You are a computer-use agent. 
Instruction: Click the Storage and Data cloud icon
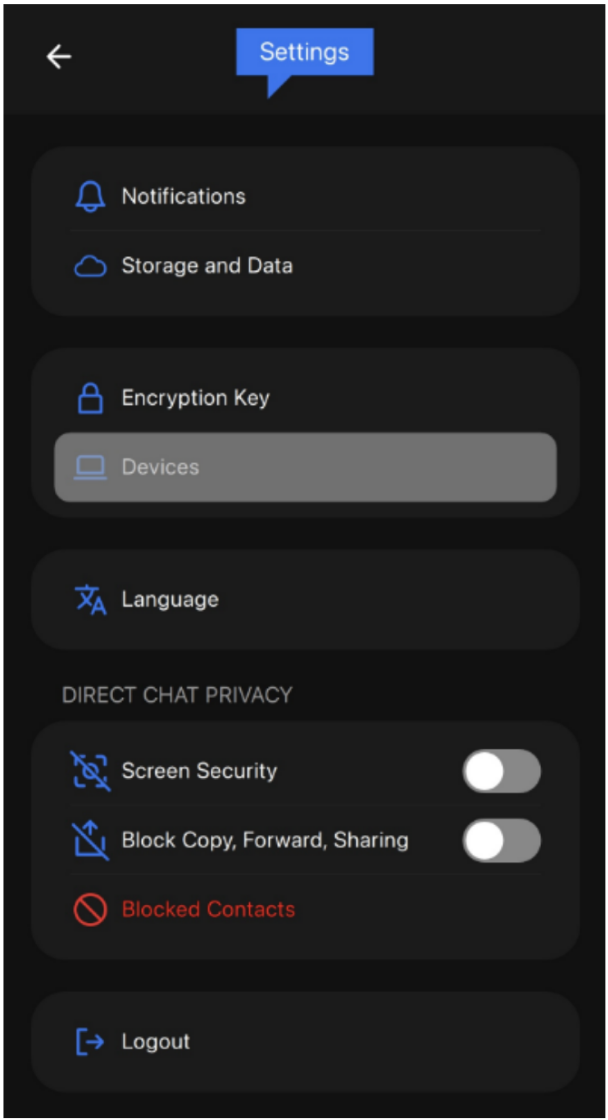(x=91, y=266)
